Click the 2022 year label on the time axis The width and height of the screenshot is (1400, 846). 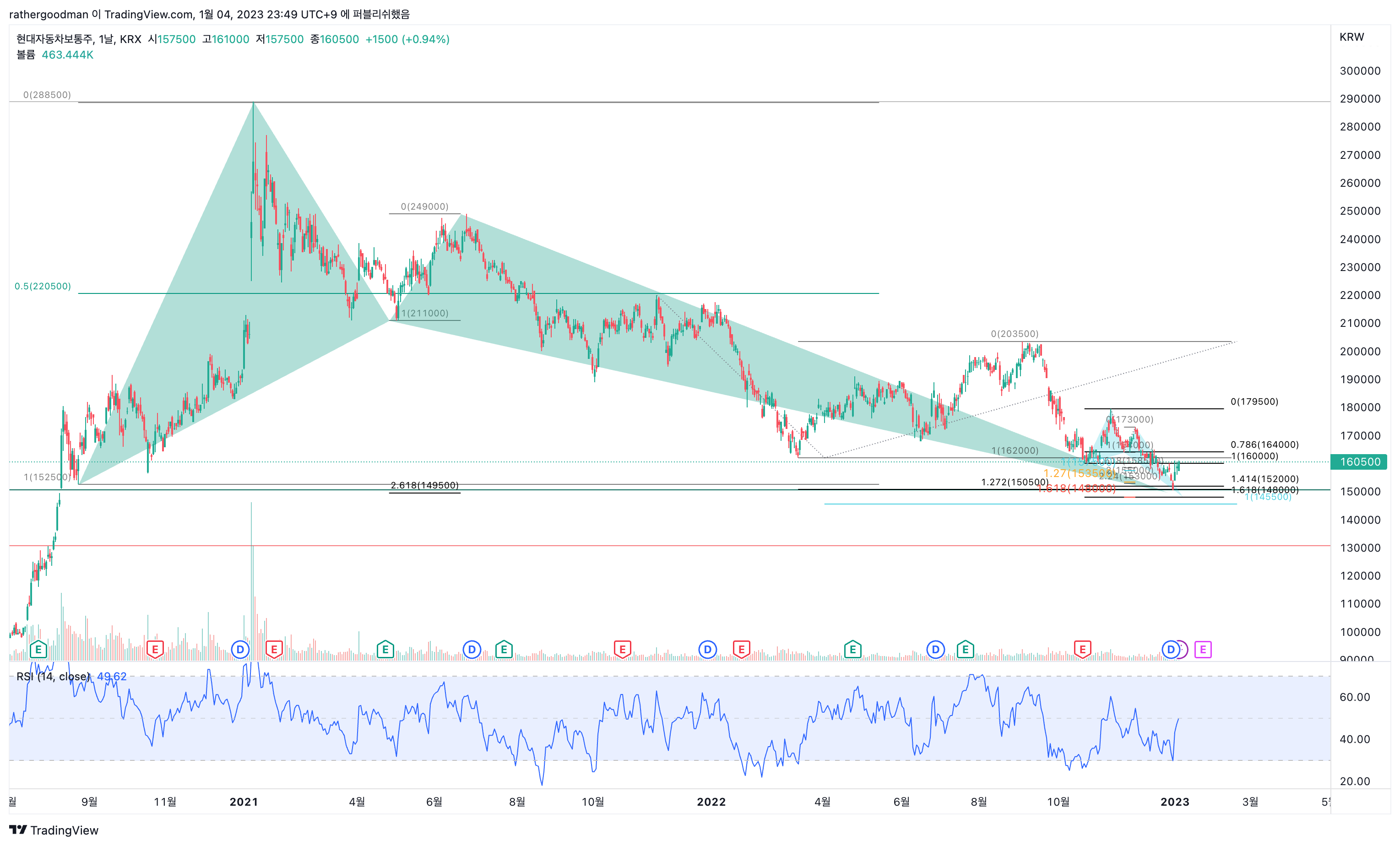coord(711,802)
